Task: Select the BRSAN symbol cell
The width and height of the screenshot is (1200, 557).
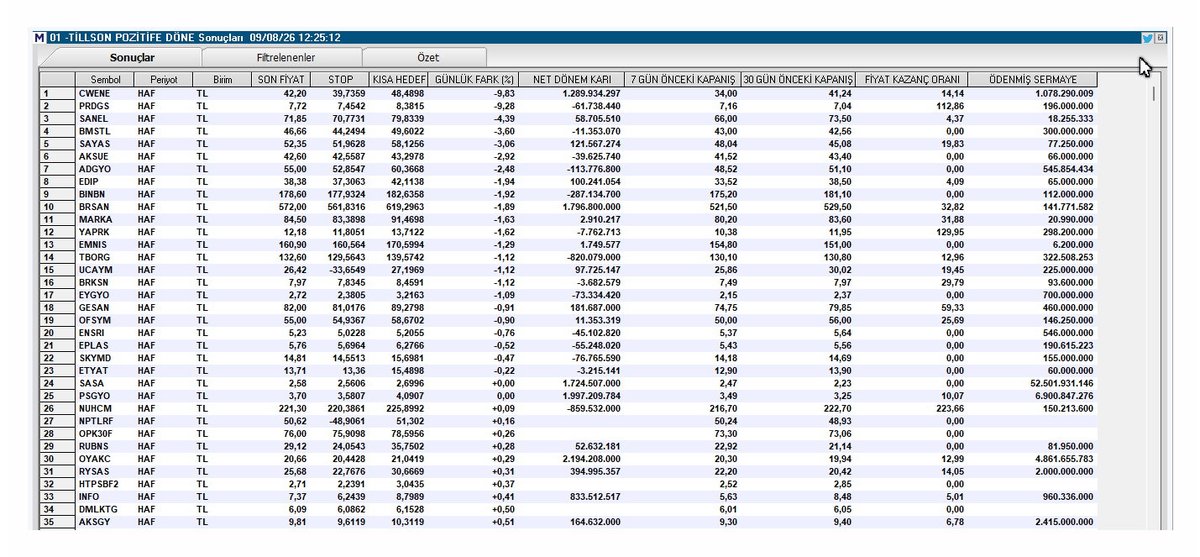Action: tap(105, 205)
